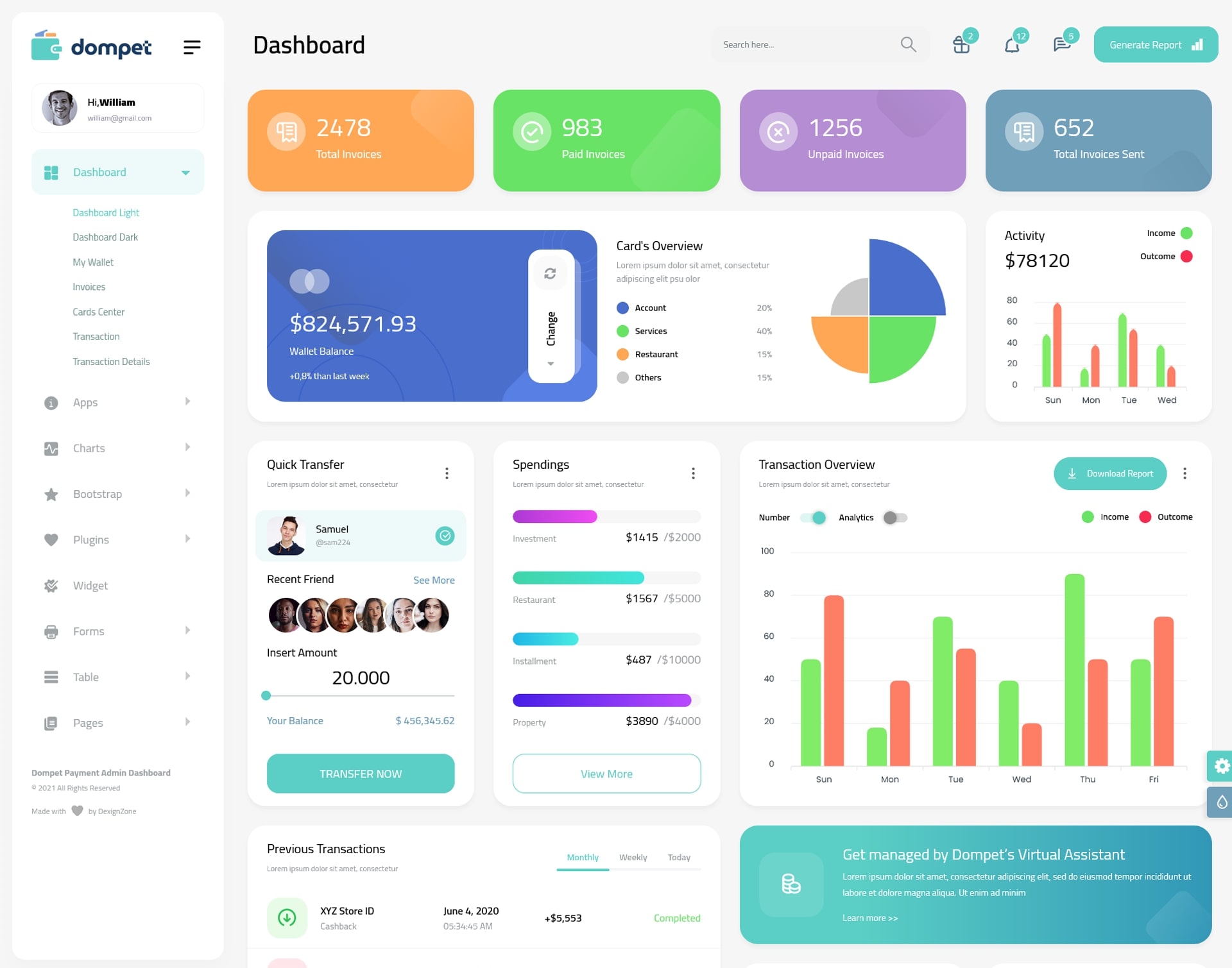Click the Quick Transfer three-dot menu icon
This screenshot has height=968, width=1232.
[x=447, y=473]
